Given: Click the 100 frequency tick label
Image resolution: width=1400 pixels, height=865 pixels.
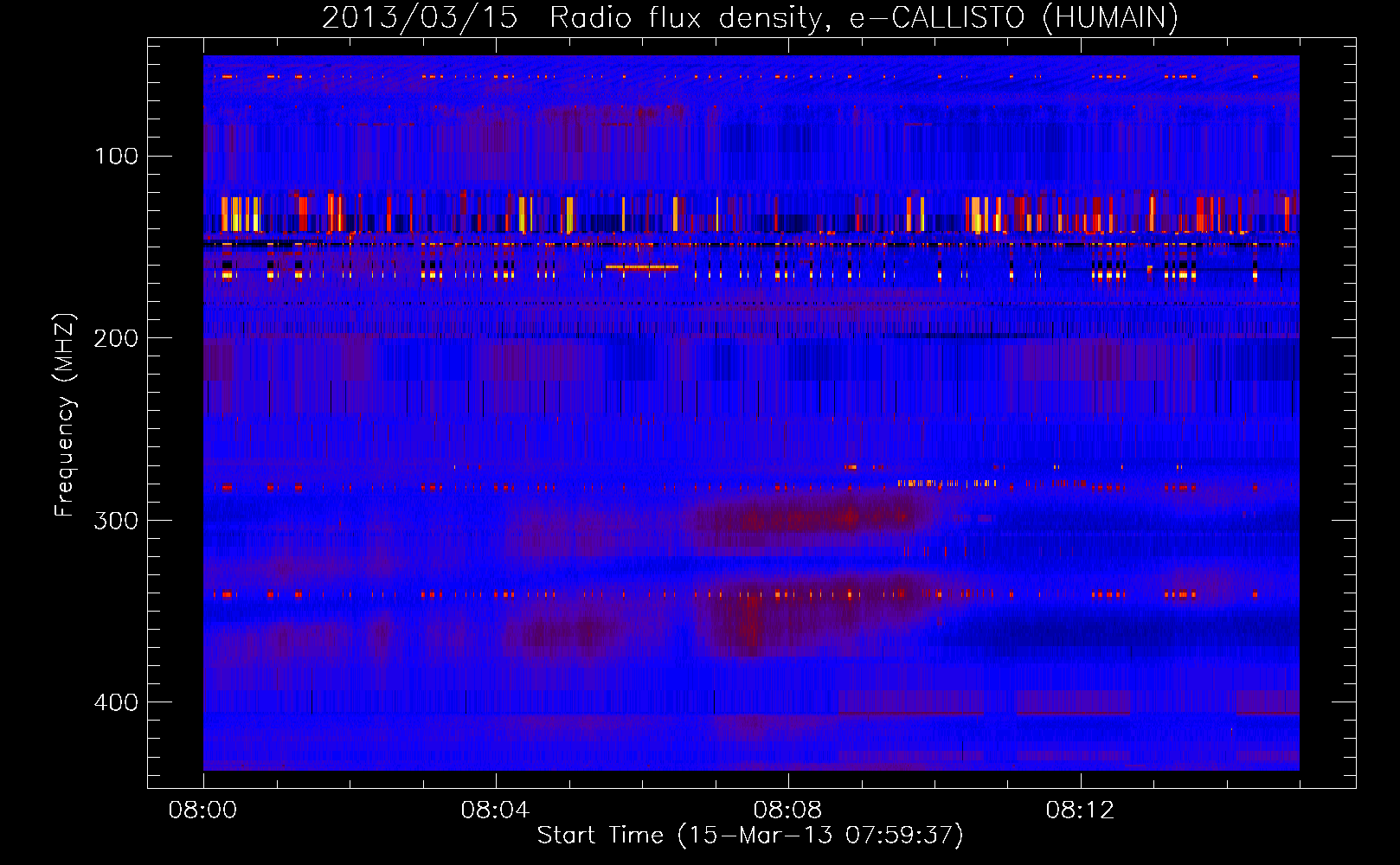Looking at the screenshot, I should [x=116, y=156].
